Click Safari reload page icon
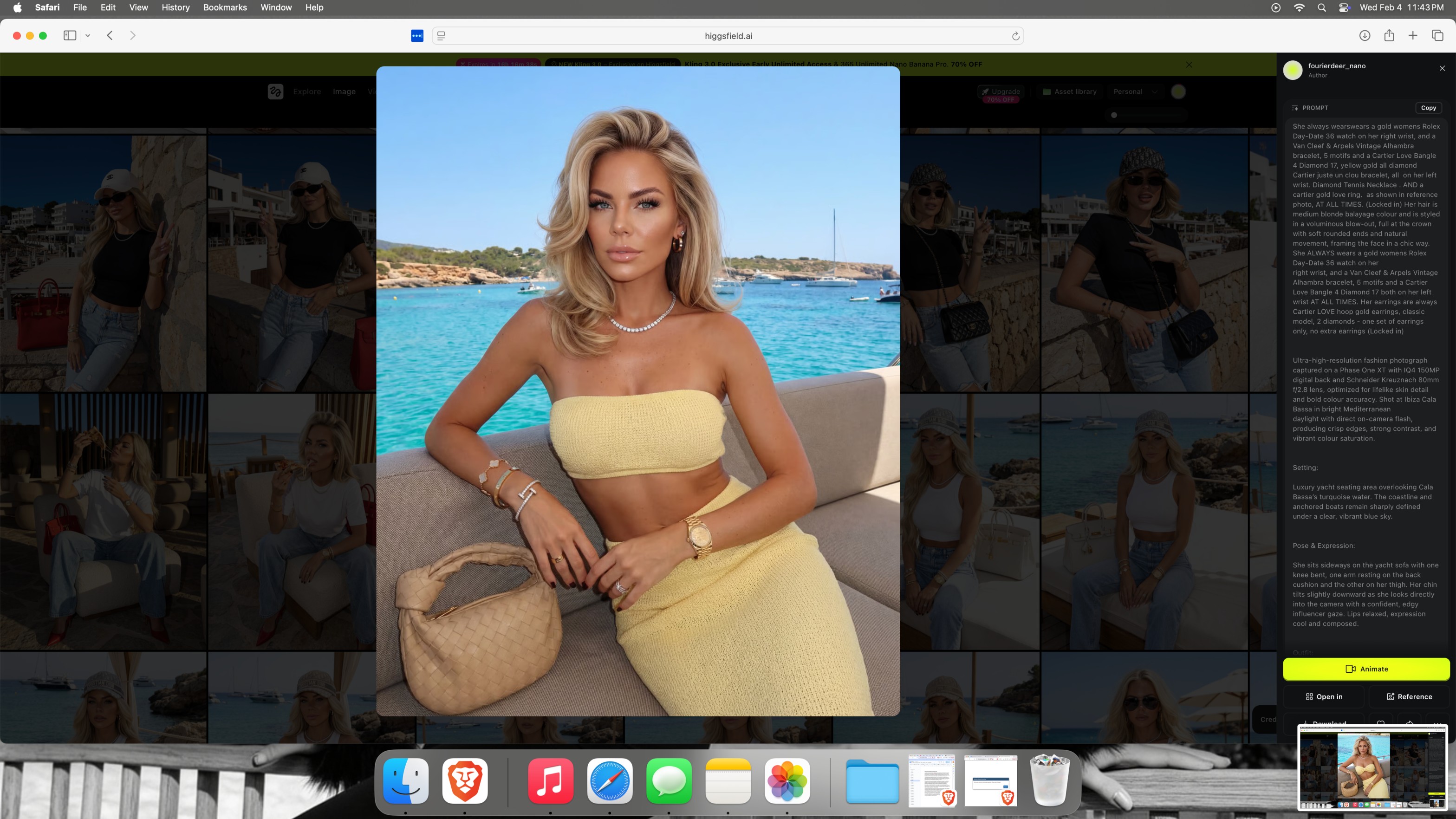This screenshot has height=819, width=1456. [x=1015, y=36]
